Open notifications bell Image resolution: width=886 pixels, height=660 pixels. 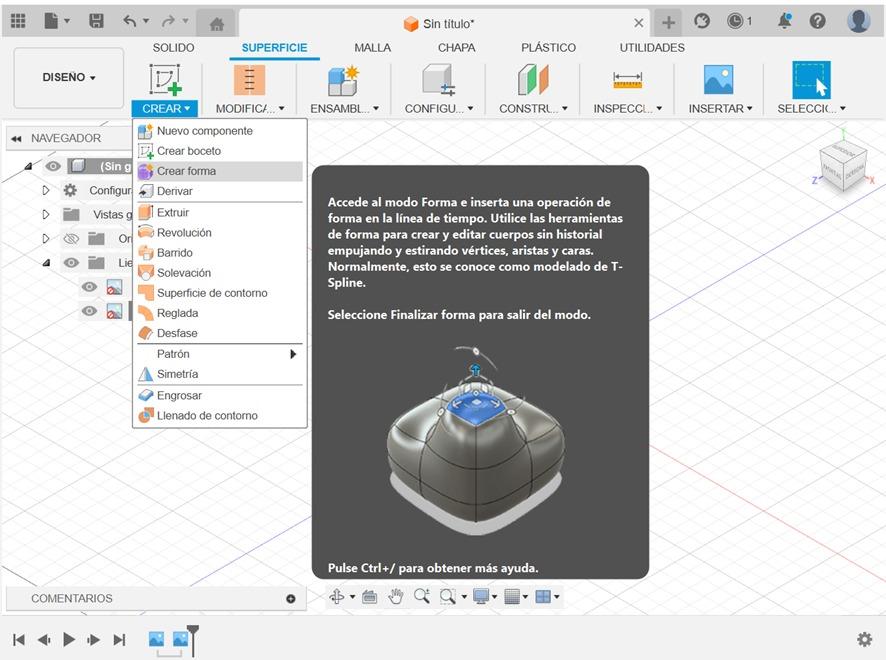click(x=784, y=21)
